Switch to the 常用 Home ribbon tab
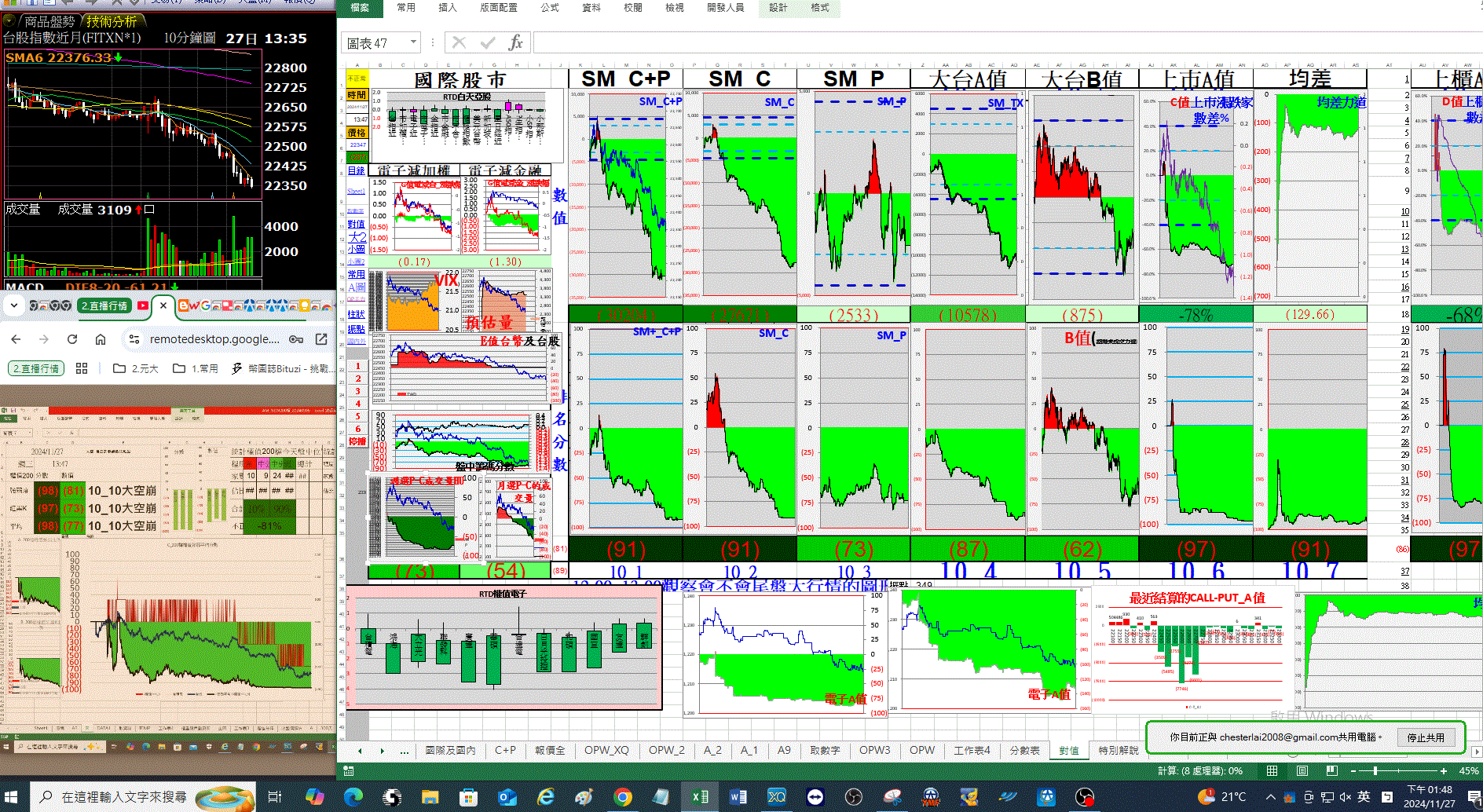The height and width of the screenshot is (812, 1483). click(406, 8)
